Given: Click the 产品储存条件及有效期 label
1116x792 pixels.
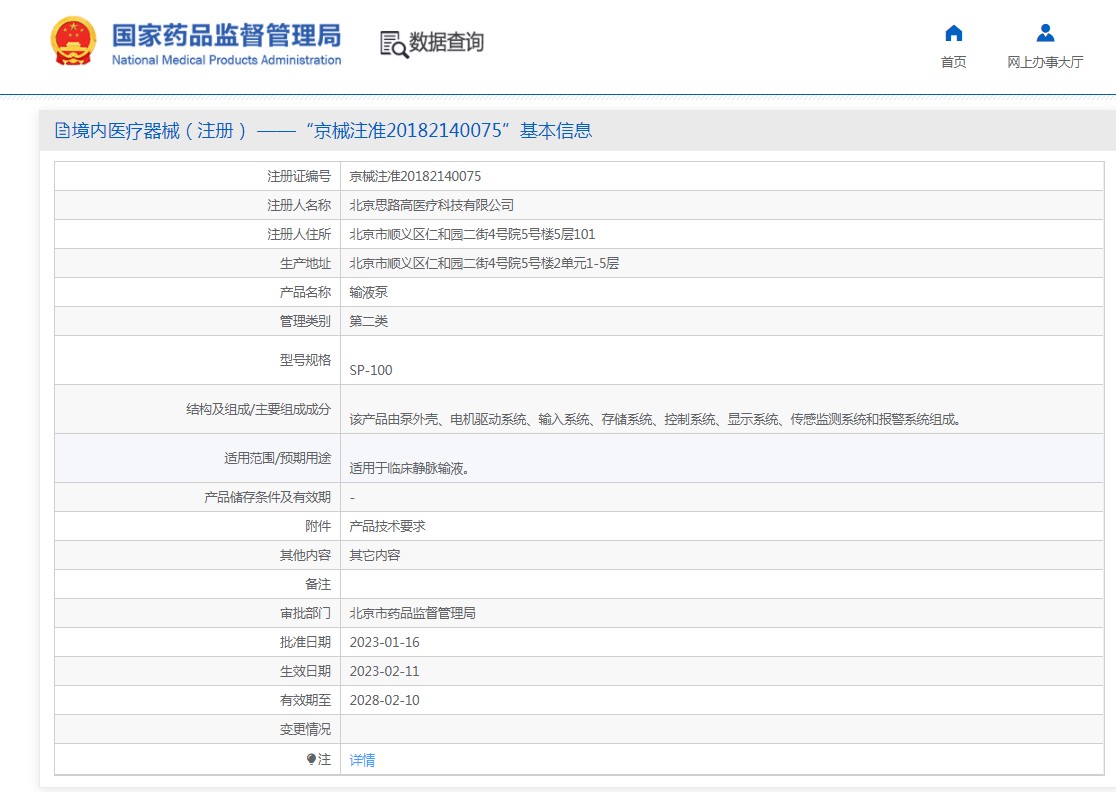Looking at the screenshot, I should 268,497.
